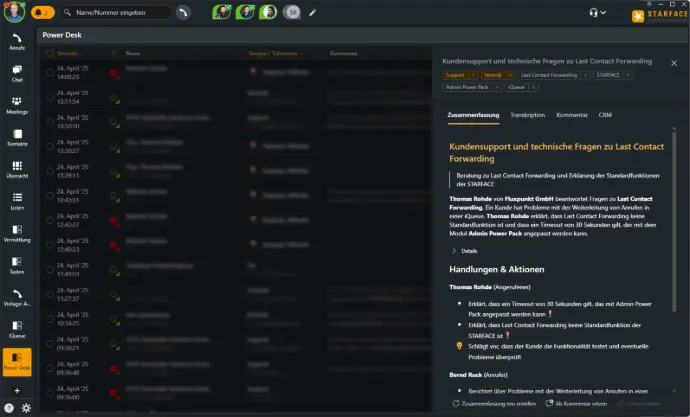Select the 10:34:25 call row checkbox

pos(50,319)
